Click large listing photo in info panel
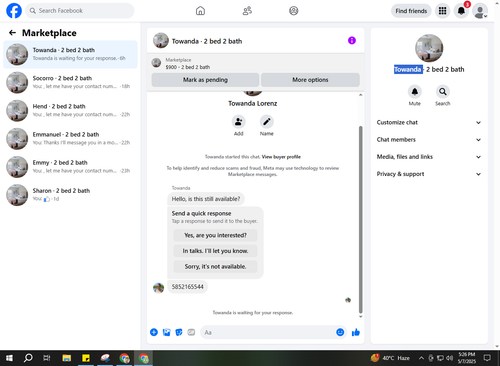Screen dimensions: 500x366 (x=429, y=48)
